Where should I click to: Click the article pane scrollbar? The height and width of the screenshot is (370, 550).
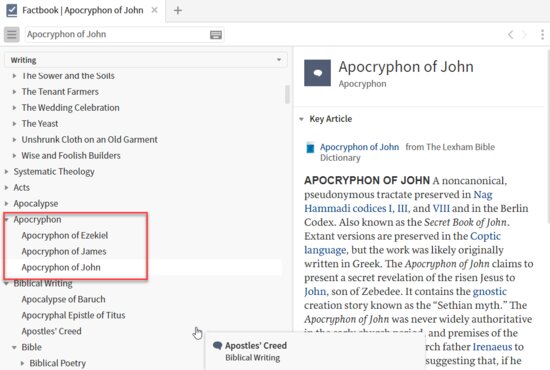click(x=548, y=137)
